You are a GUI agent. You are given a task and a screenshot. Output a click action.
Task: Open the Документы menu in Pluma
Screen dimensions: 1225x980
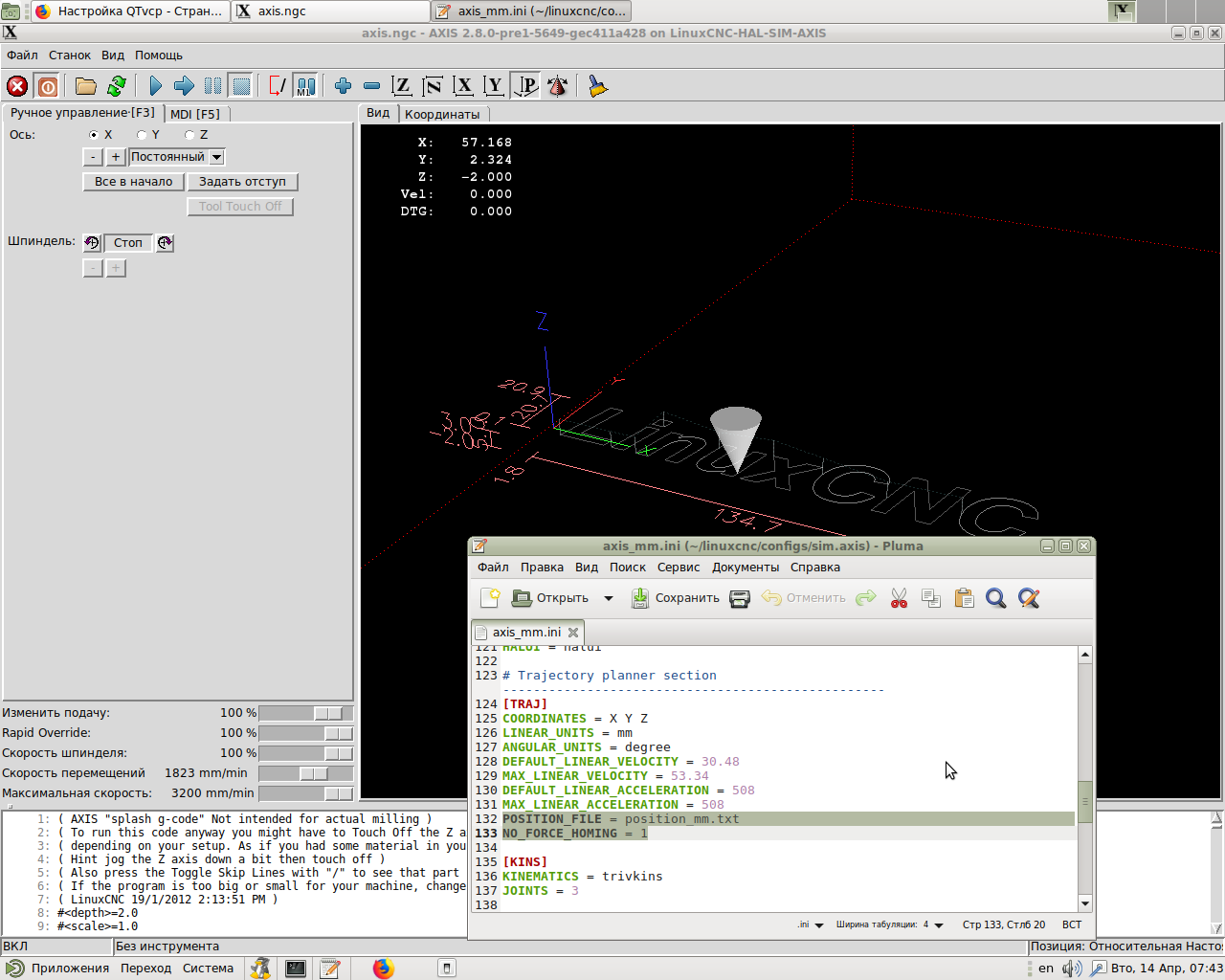coord(746,568)
